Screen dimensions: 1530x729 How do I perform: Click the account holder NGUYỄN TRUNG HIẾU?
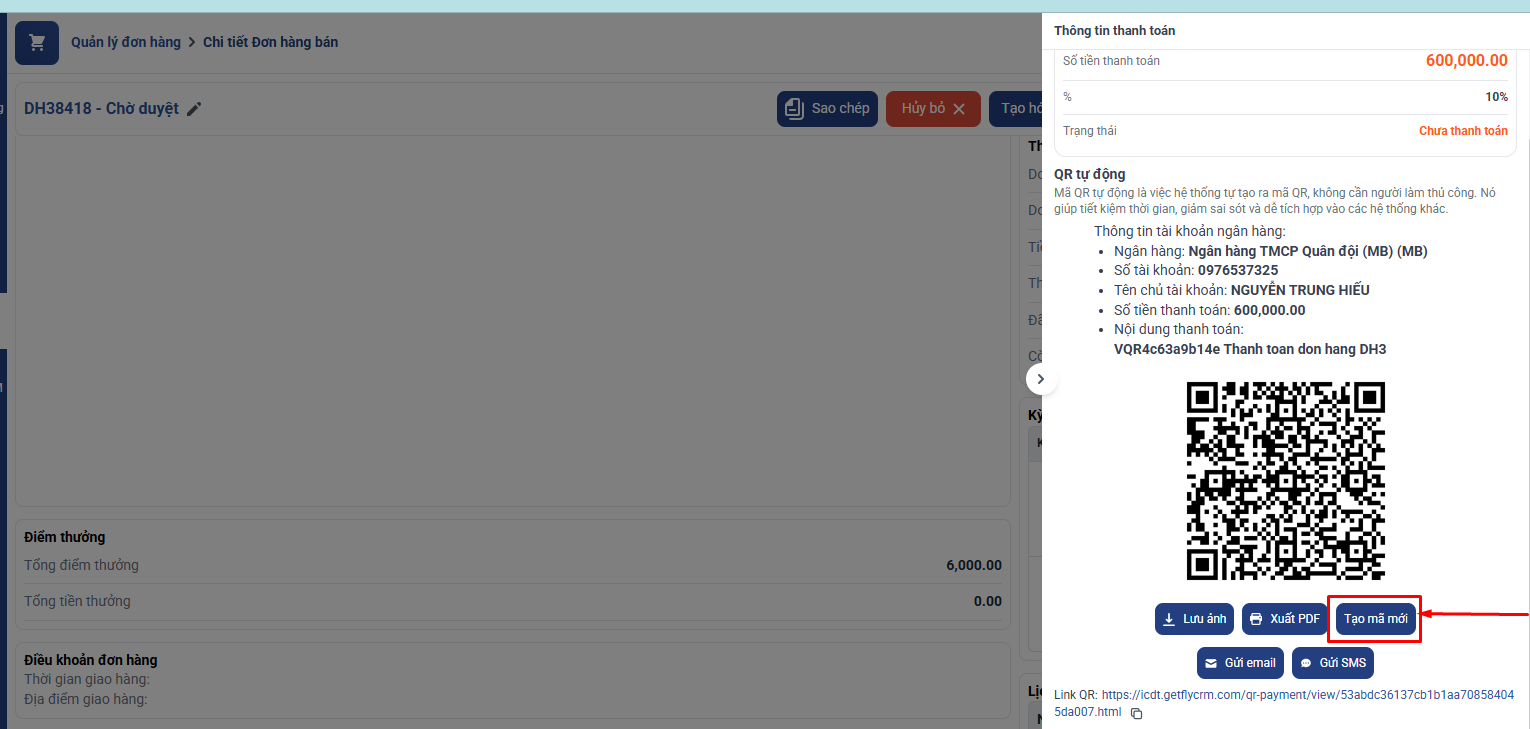click(1300, 290)
